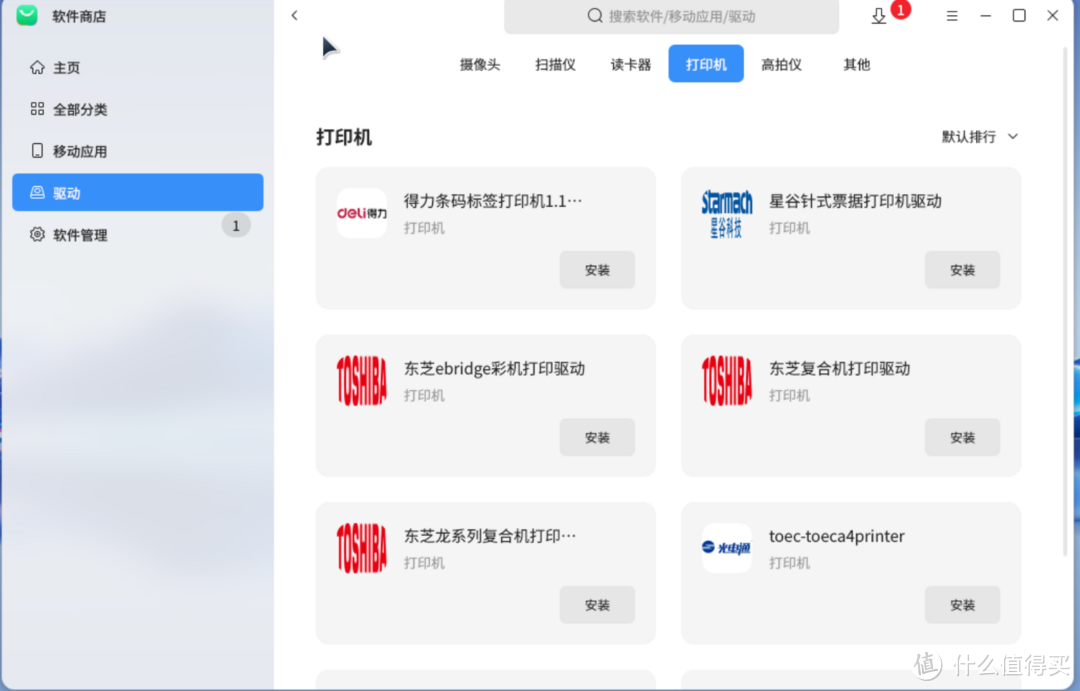Open 全部分类 in the sidebar
Screen dimensions: 1080x691
click(x=138, y=109)
